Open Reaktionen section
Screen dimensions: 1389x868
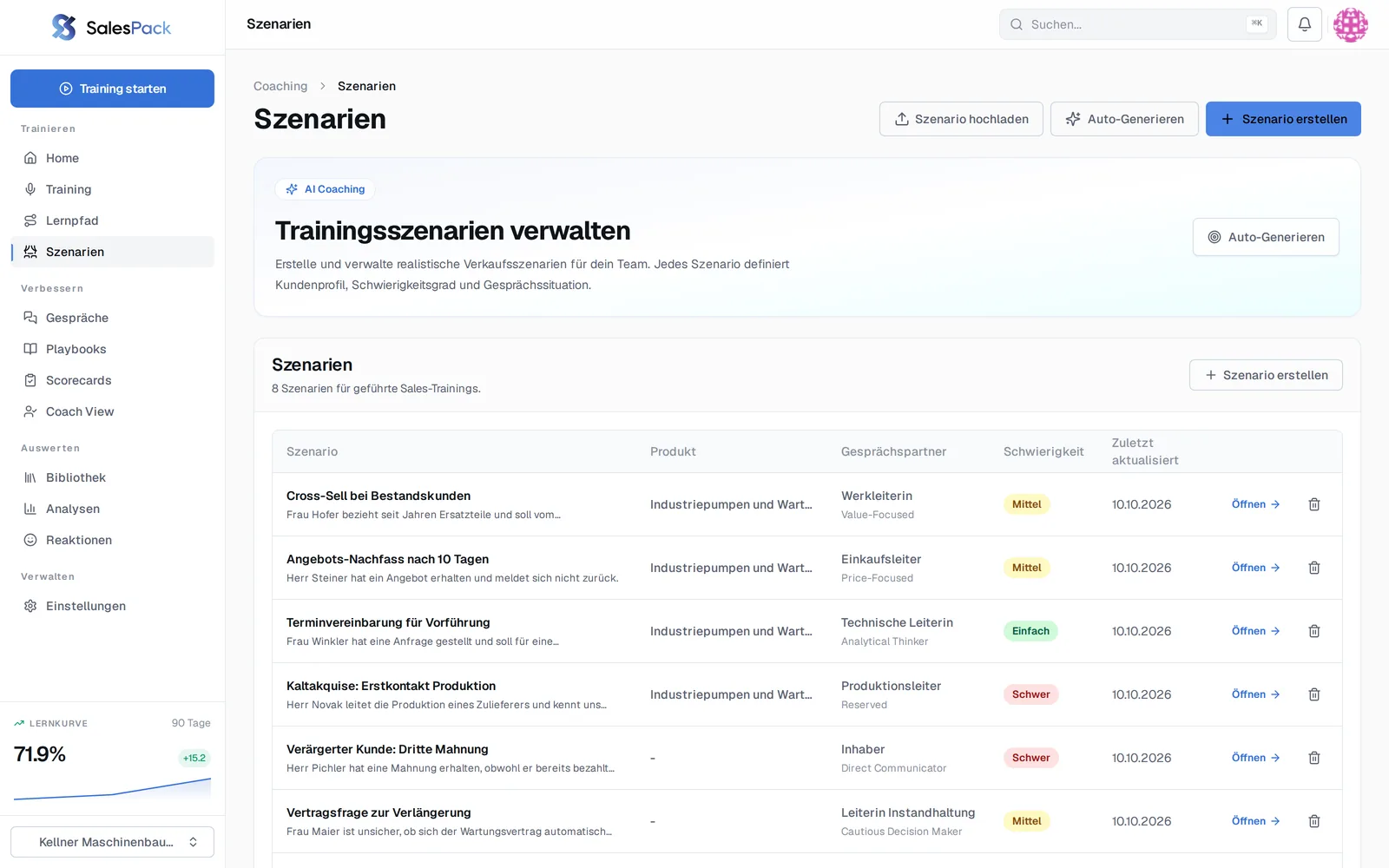[x=112, y=540]
